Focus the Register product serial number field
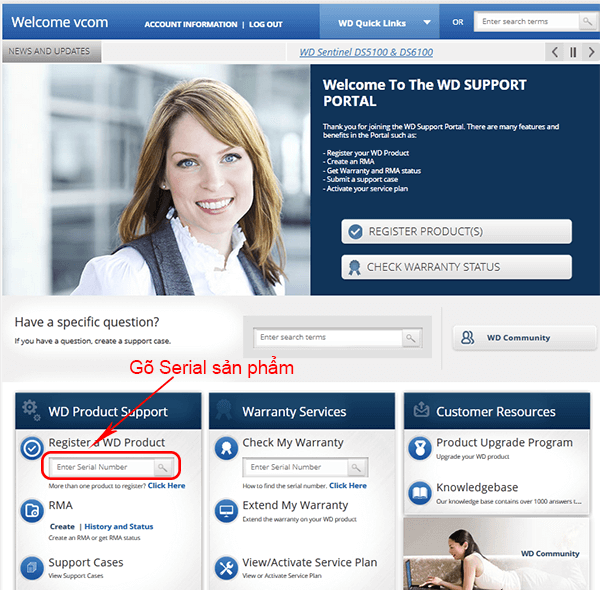The width and height of the screenshot is (600, 590). pos(102,467)
